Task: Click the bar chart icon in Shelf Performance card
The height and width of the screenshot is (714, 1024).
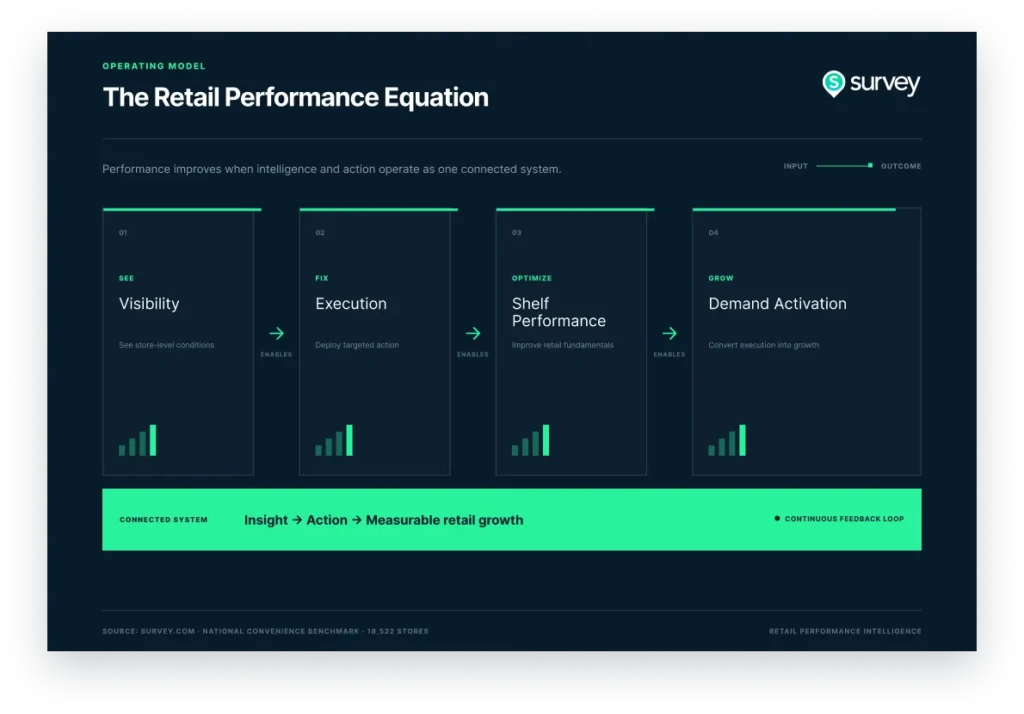Action: coord(530,440)
